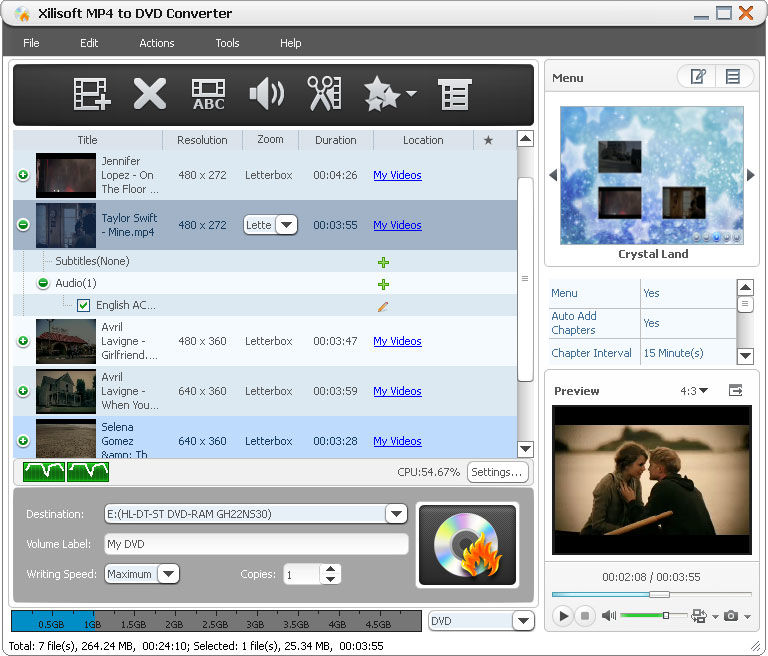This screenshot has height=656, width=768.
Task: Open the Help menu
Action: [290, 43]
